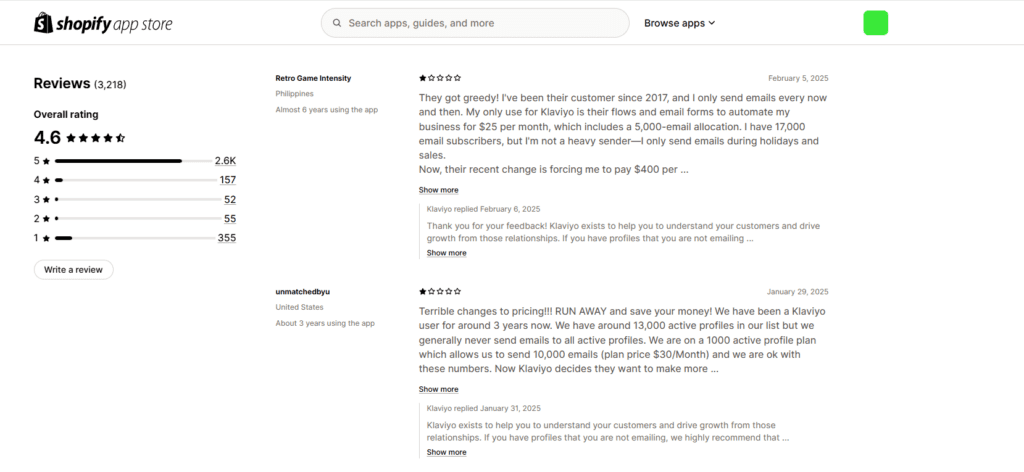Click the star icon in the 5-star row
Image resolution: width=1024 pixels, height=472 pixels.
(x=46, y=161)
